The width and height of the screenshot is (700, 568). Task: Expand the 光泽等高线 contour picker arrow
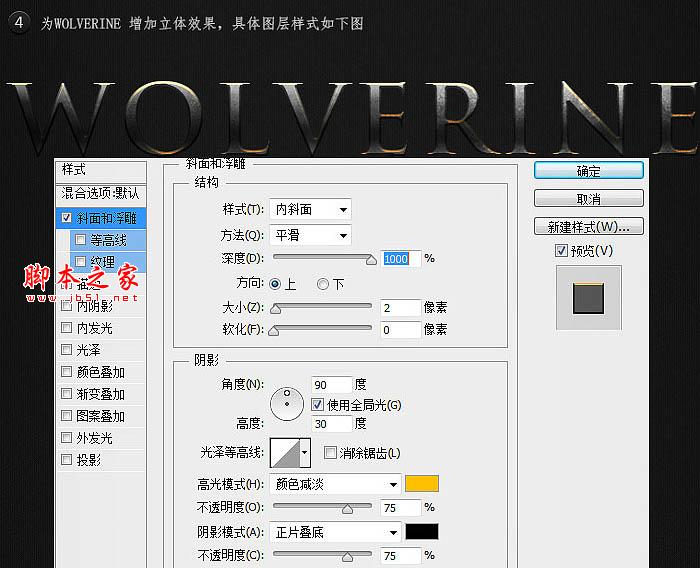[305, 453]
